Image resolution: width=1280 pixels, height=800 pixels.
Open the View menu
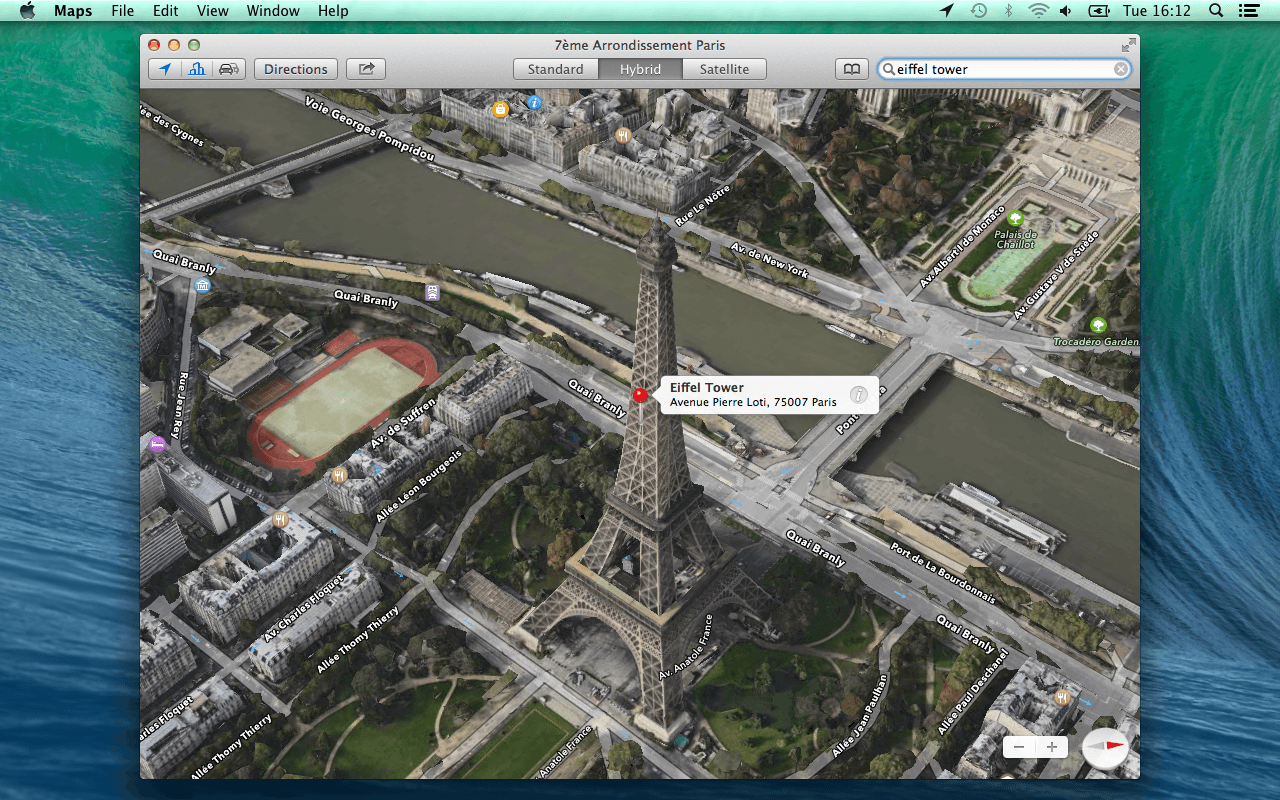(213, 11)
